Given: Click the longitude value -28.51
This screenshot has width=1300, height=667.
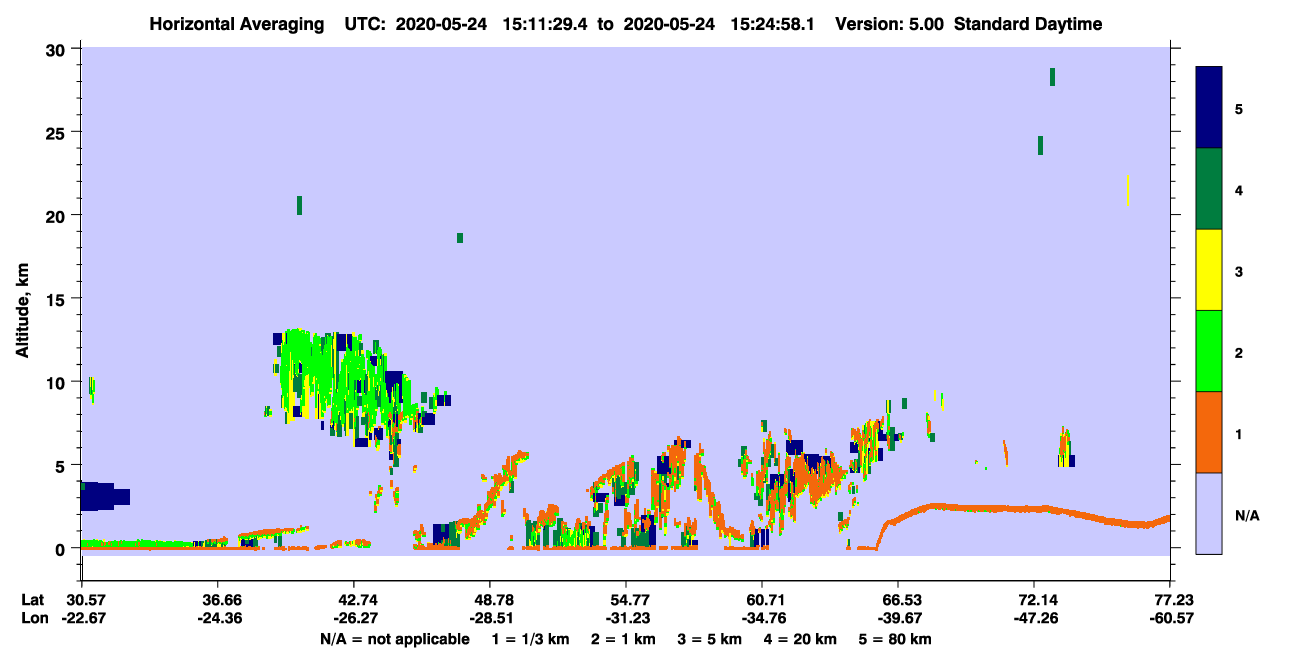Looking at the screenshot, I should pos(490,618).
